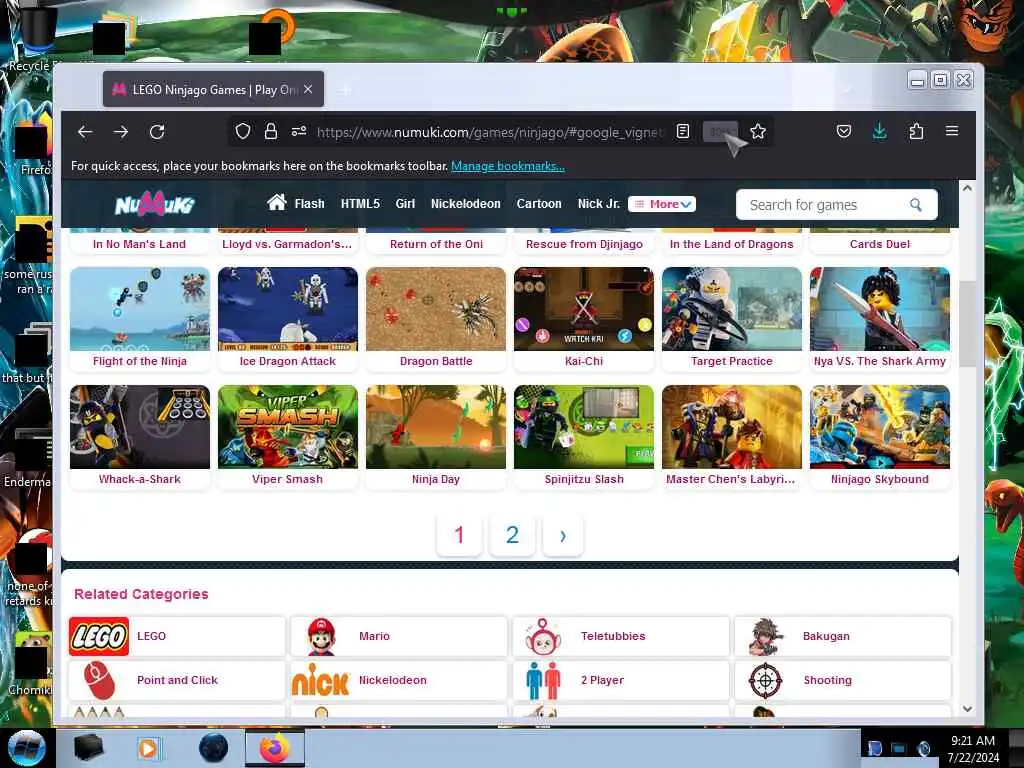Screen dimensions: 1024x768
Task: Click the page scrollbar up arrow
Action: [967, 188]
